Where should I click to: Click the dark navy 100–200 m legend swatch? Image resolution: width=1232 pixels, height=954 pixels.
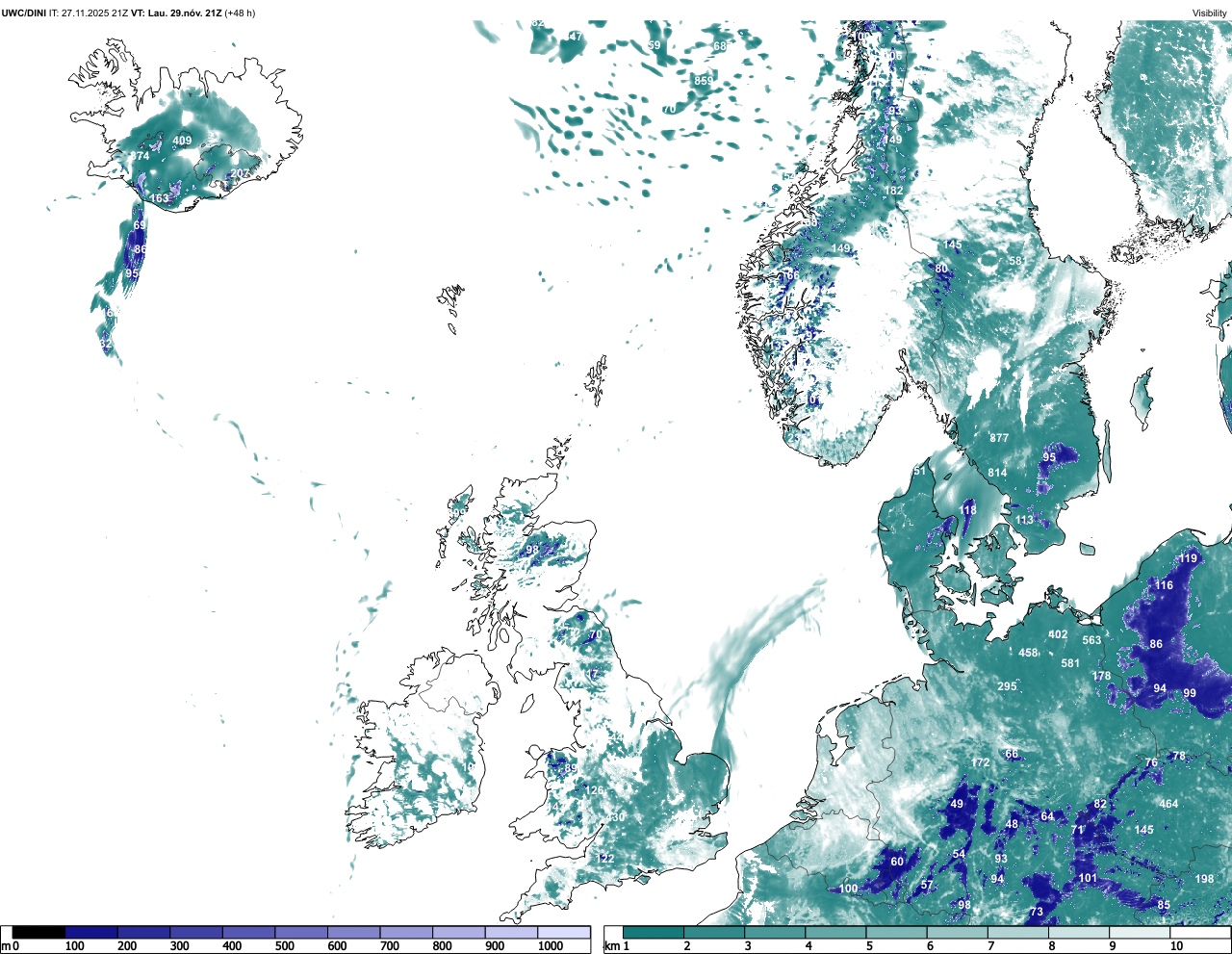tap(91, 932)
